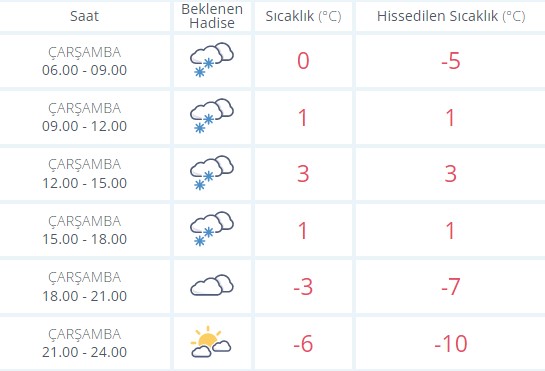Click the cloudy icon for 18.00 - 21.00
The width and height of the screenshot is (545, 371).
coord(212,285)
